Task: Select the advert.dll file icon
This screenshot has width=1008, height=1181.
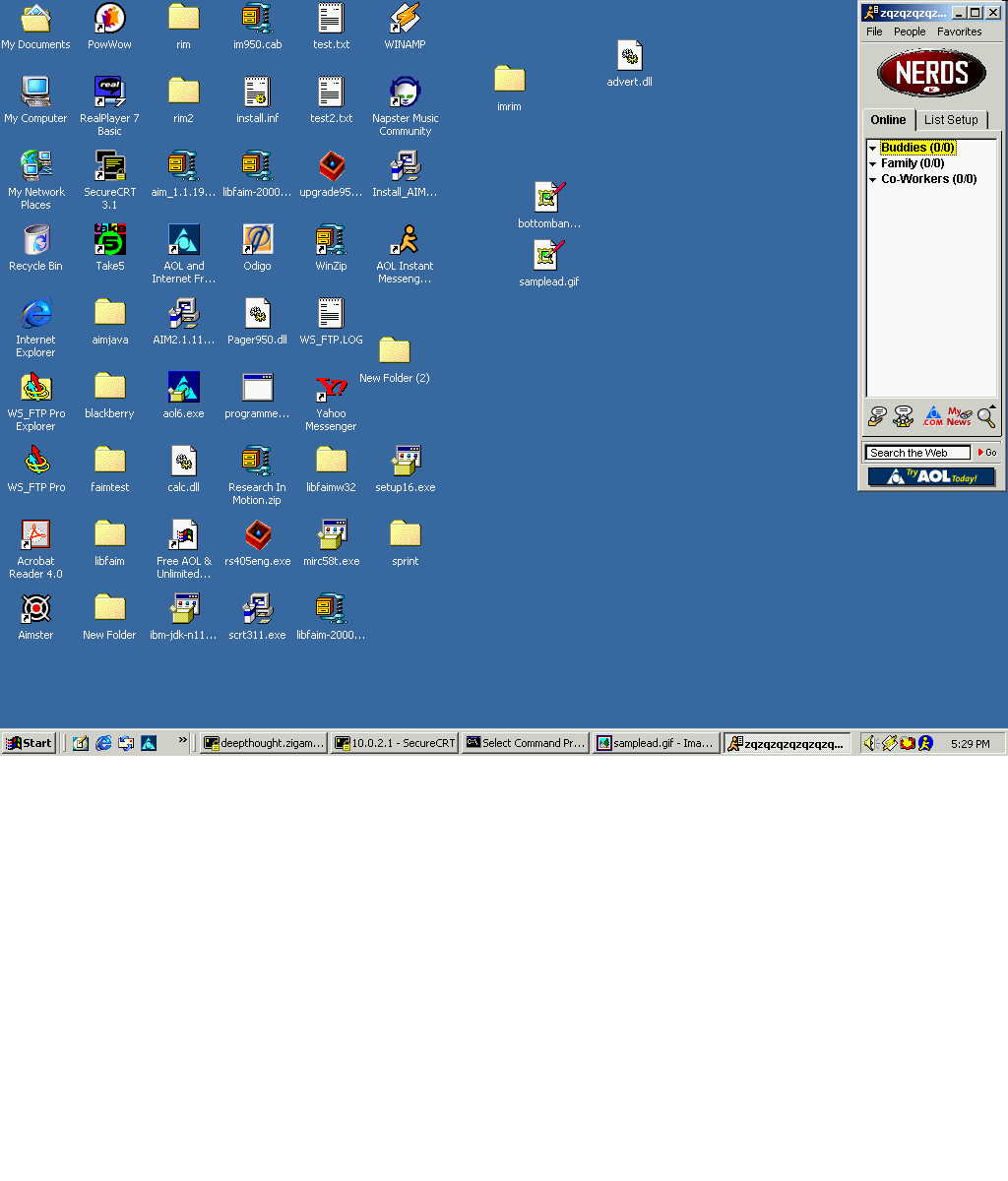Action: click(x=629, y=64)
